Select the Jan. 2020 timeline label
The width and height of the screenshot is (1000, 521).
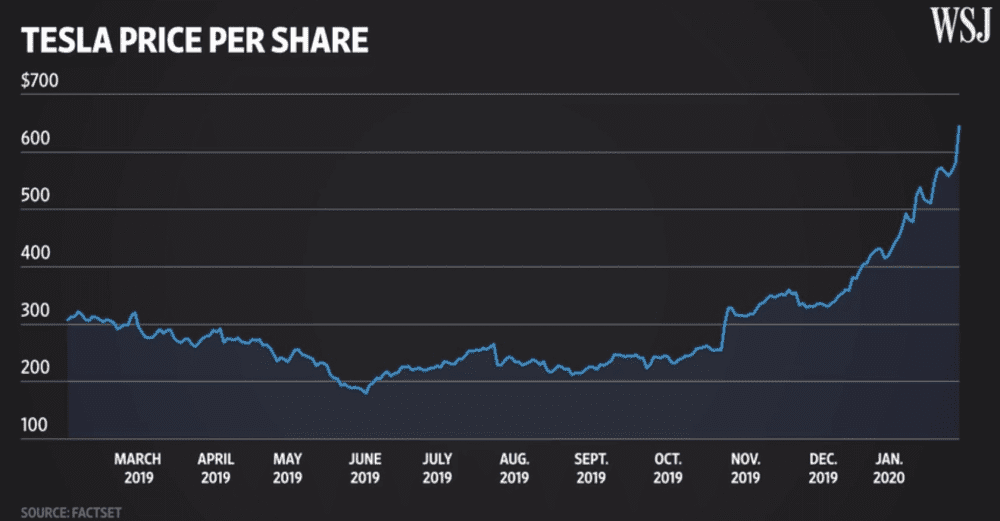click(x=889, y=468)
